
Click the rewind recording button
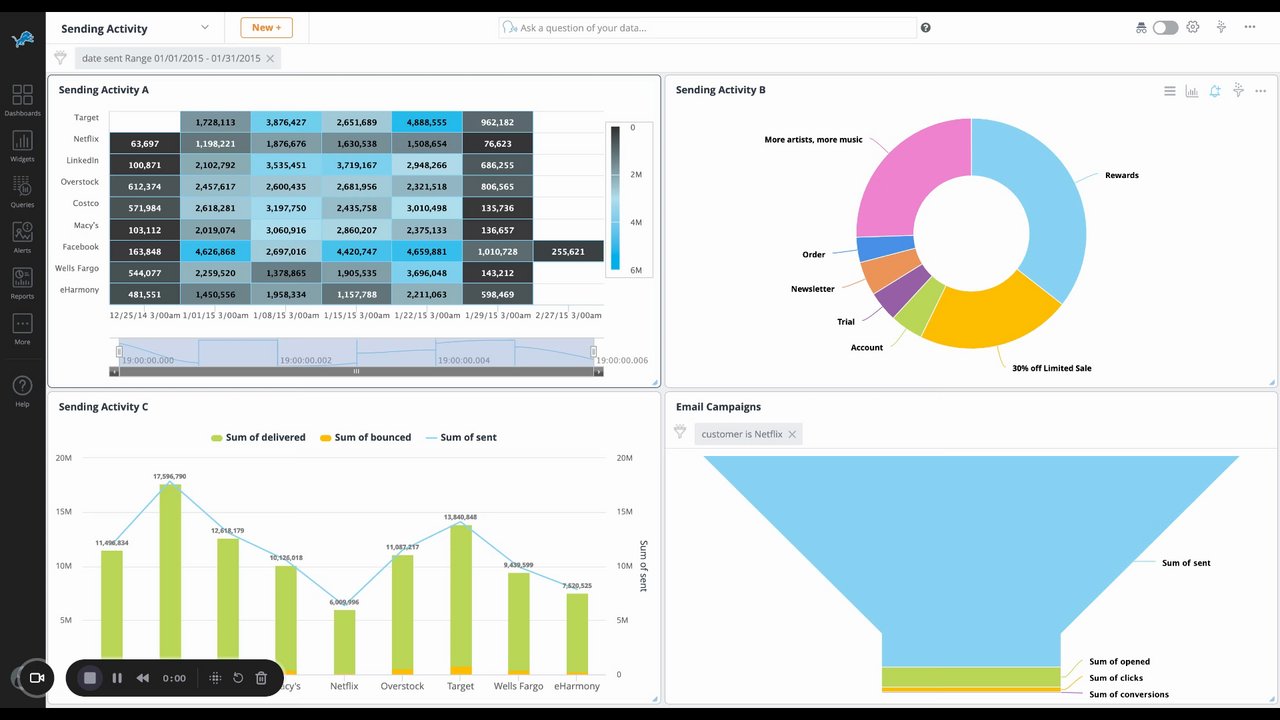point(143,678)
